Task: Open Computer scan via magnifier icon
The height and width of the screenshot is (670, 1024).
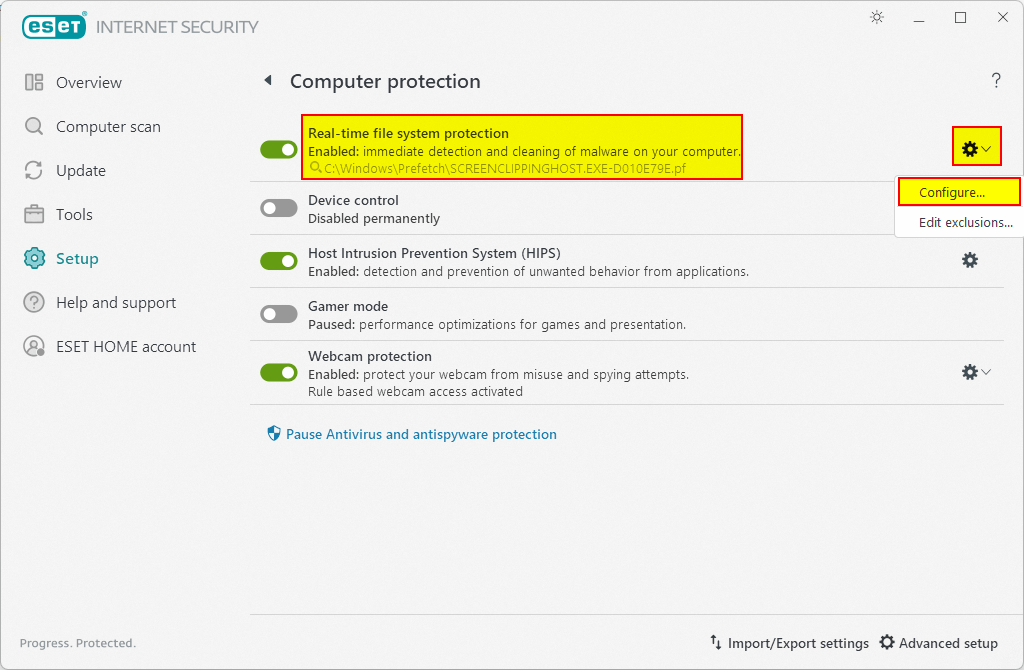Action: 34,127
